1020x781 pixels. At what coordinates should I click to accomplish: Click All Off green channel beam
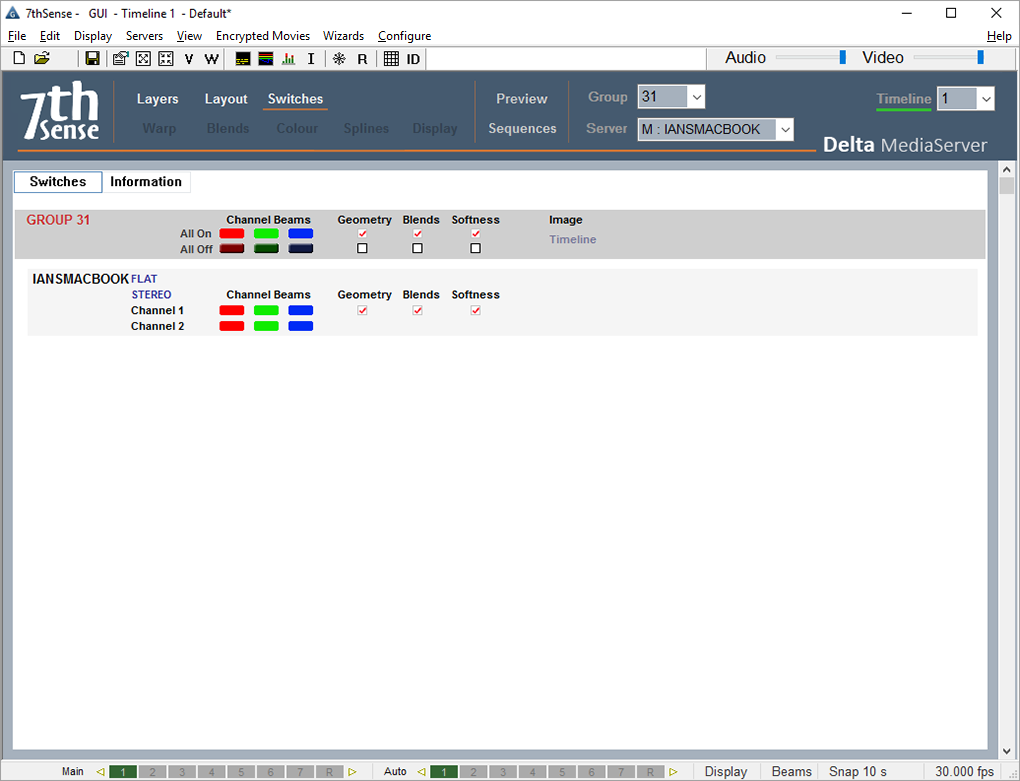(266, 248)
